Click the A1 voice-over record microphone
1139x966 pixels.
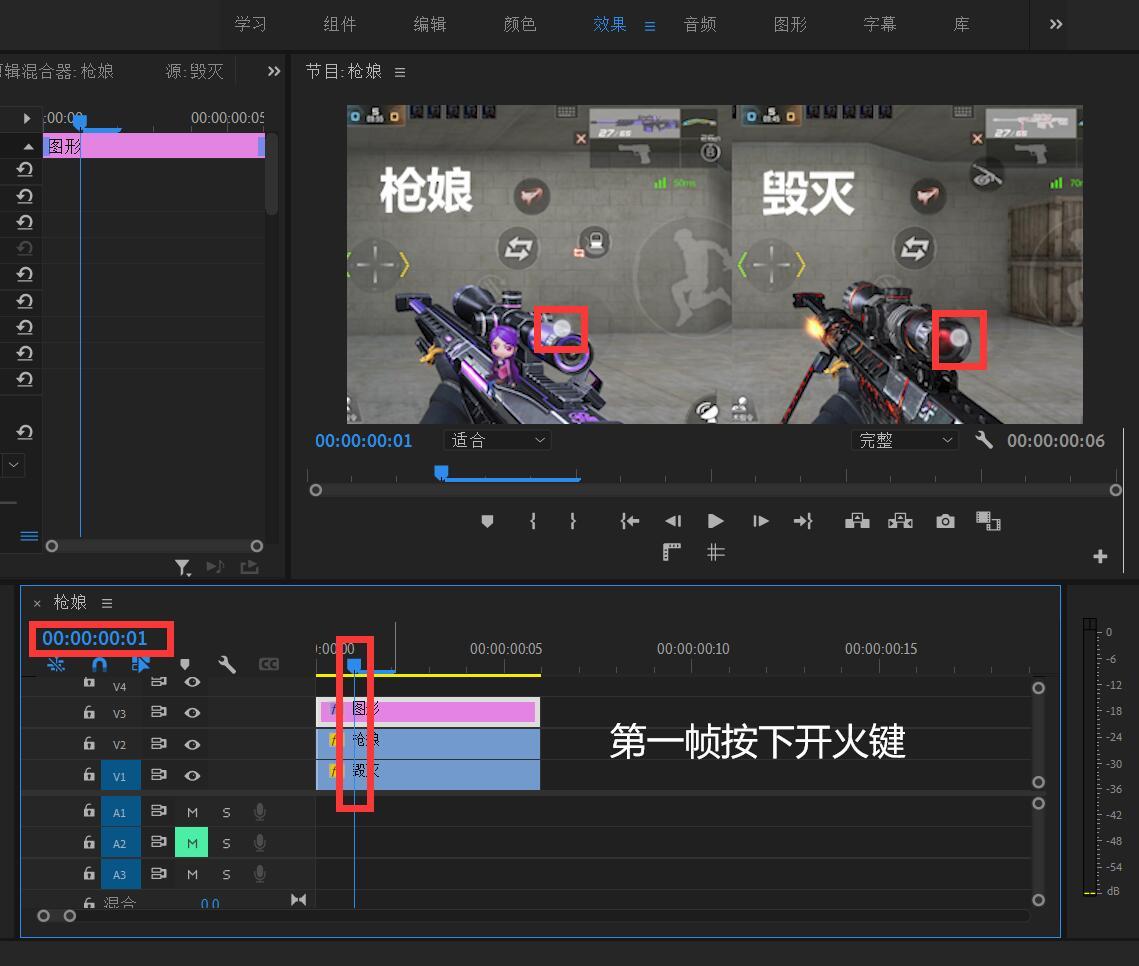(259, 812)
